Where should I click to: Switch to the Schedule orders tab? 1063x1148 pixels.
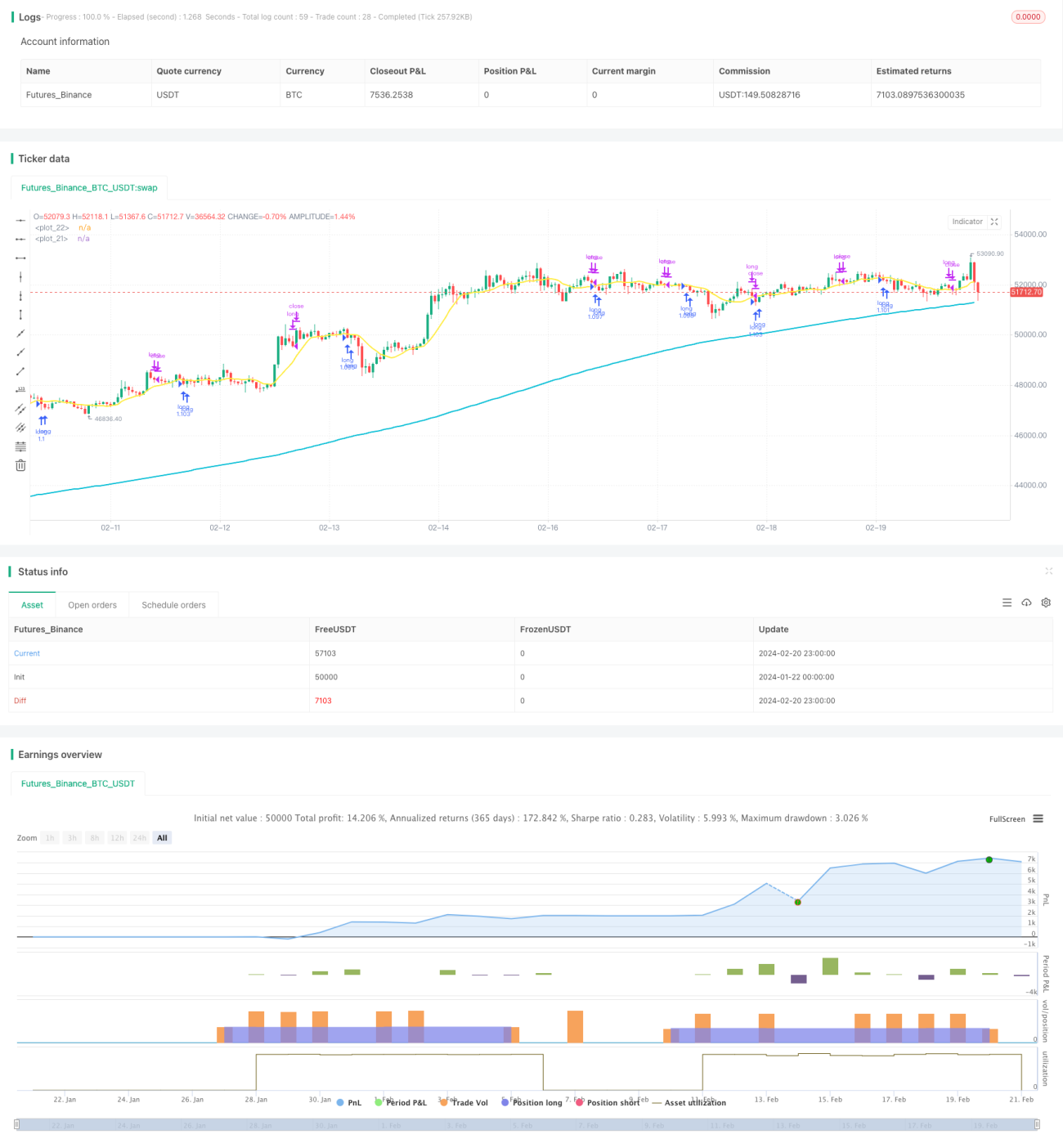click(173, 605)
